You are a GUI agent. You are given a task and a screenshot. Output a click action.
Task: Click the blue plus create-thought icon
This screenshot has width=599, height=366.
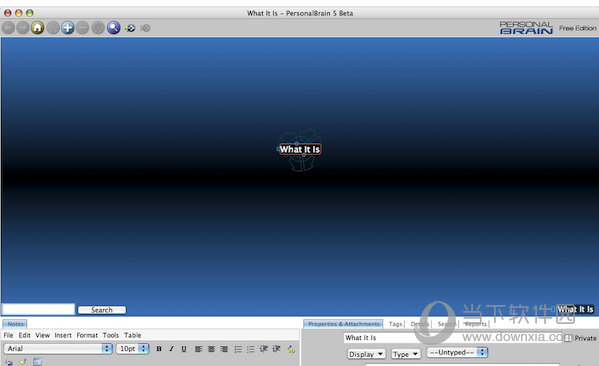pyautogui.click(x=68, y=28)
